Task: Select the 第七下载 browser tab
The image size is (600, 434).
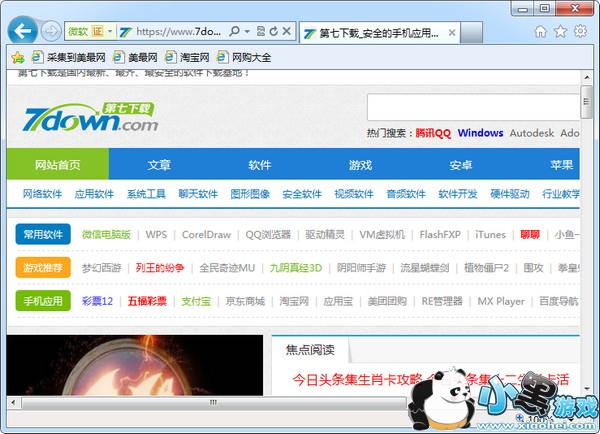Action: click(380, 33)
